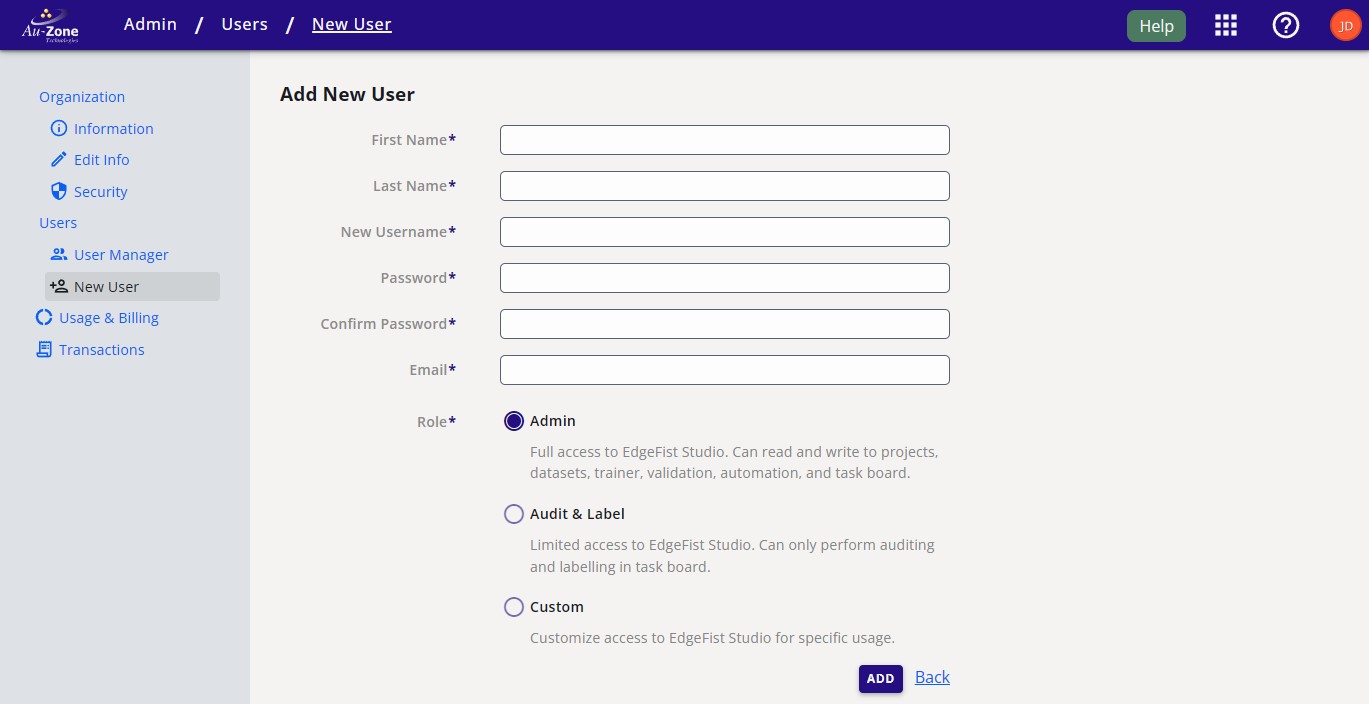The height and width of the screenshot is (704, 1369).
Task: Open the help question-mark icon
Action: click(x=1286, y=25)
